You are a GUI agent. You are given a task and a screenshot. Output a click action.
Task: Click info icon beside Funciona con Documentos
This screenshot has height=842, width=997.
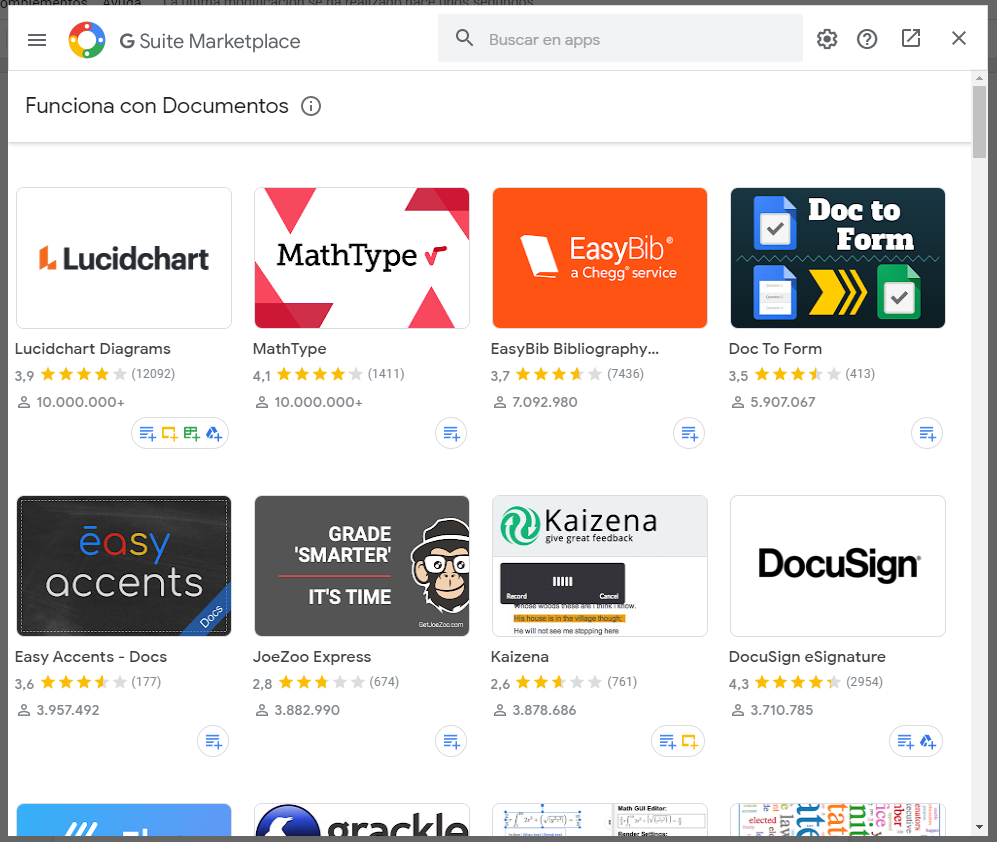[311, 106]
